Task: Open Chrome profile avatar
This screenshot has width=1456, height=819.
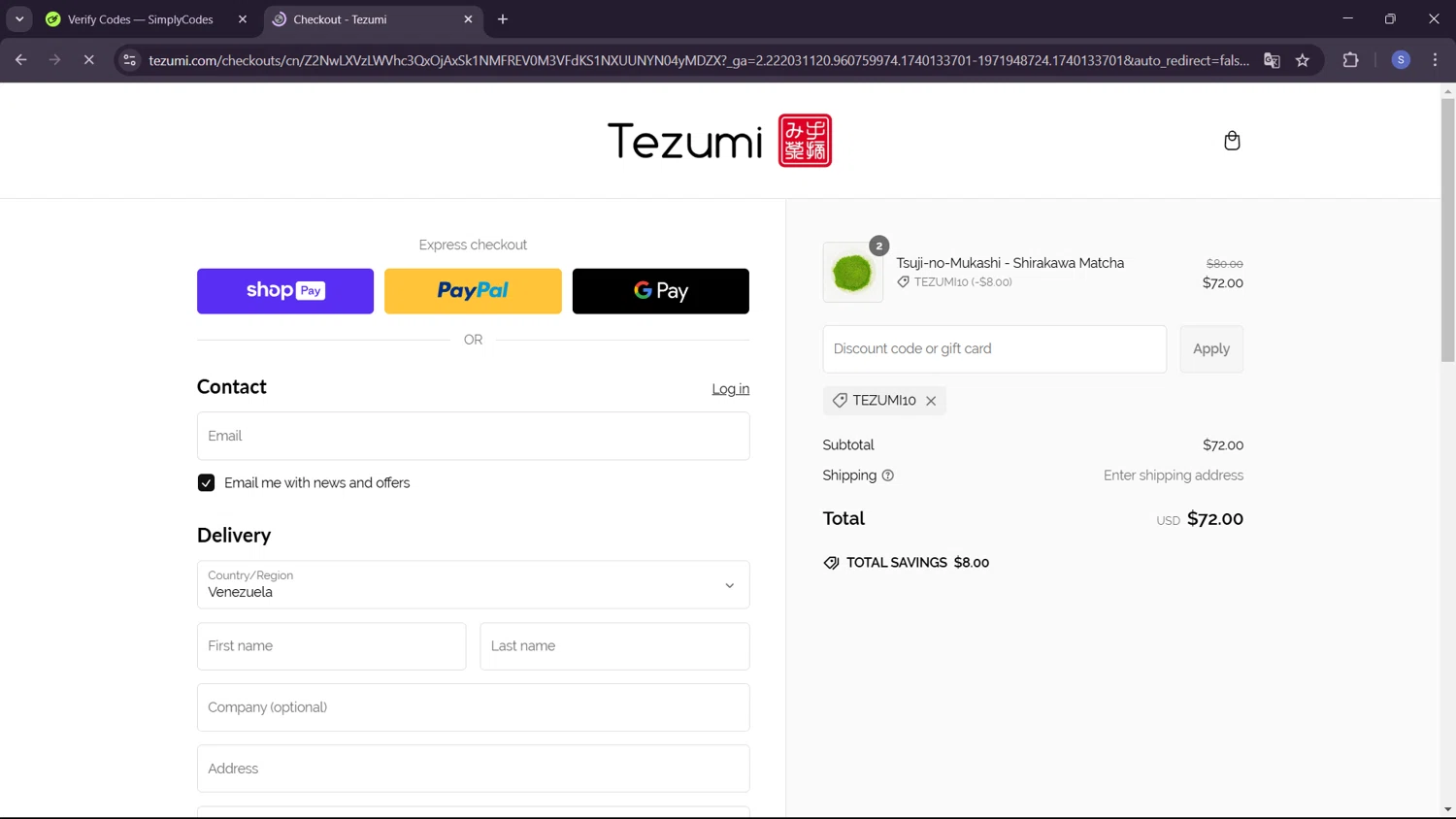Action: pyautogui.click(x=1401, y=60)
